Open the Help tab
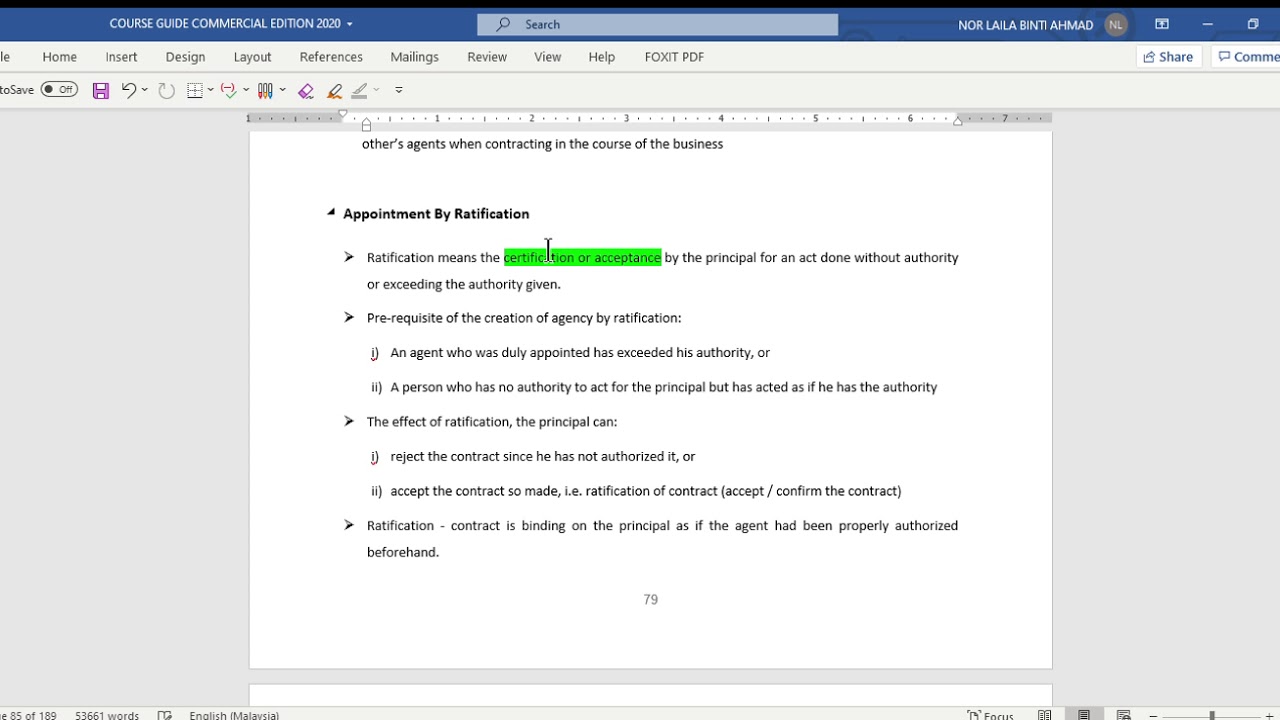Viewport: 1280px width, 720px height. (602, 57)
